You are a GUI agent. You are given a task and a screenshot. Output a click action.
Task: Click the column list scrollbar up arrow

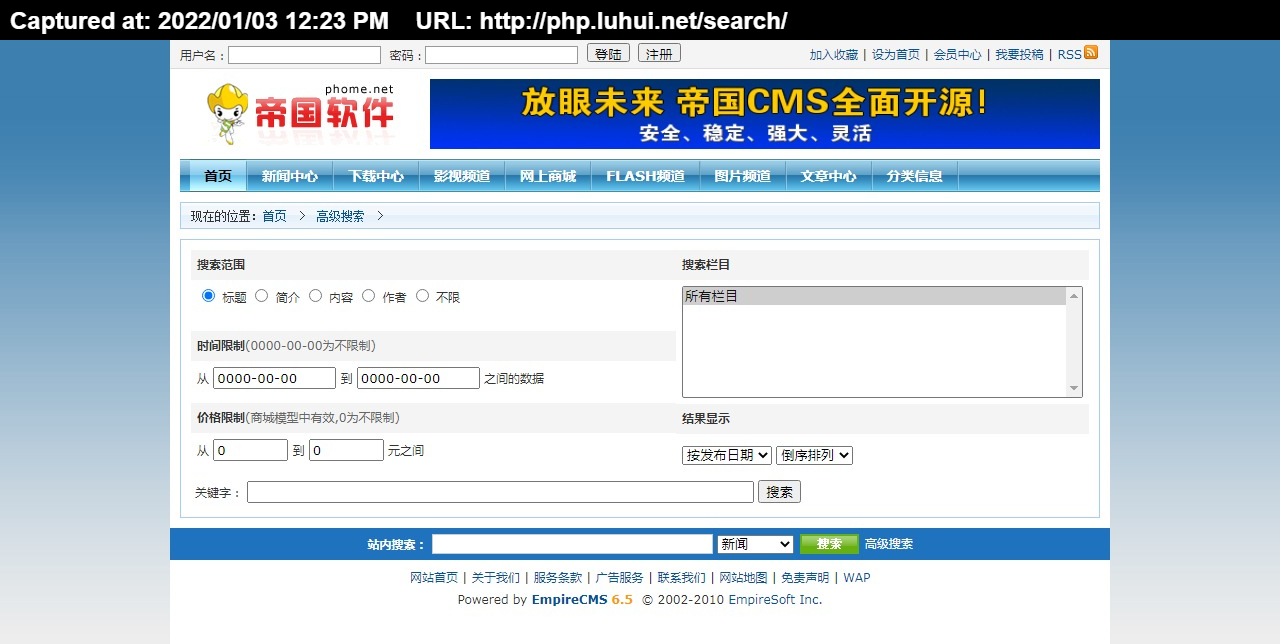pos(1074,296)
